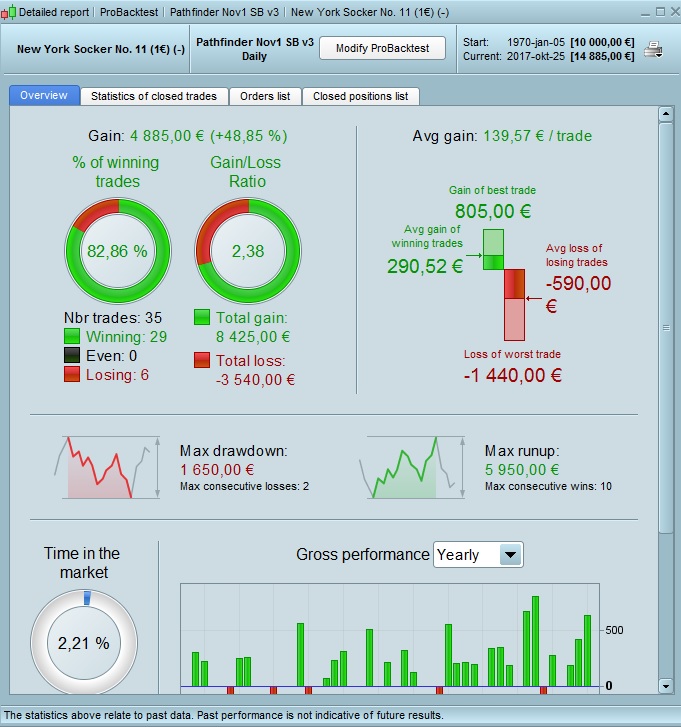Viewport: 681px width, 727px height.
Task: Click 'Max consecutive losses: 2' text
Action: 244,486
